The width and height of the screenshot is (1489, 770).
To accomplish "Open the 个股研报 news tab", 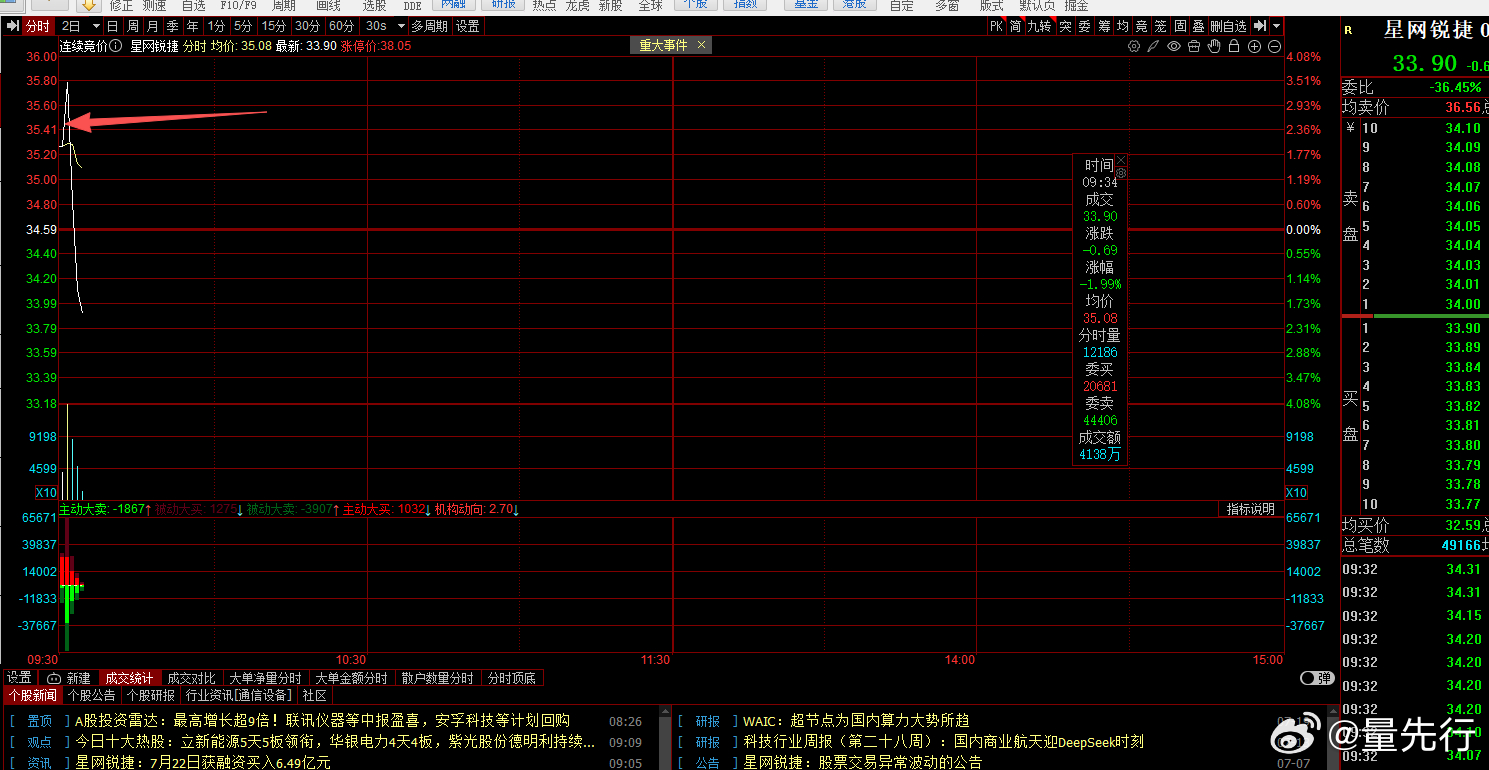I will tap(151, 695).
